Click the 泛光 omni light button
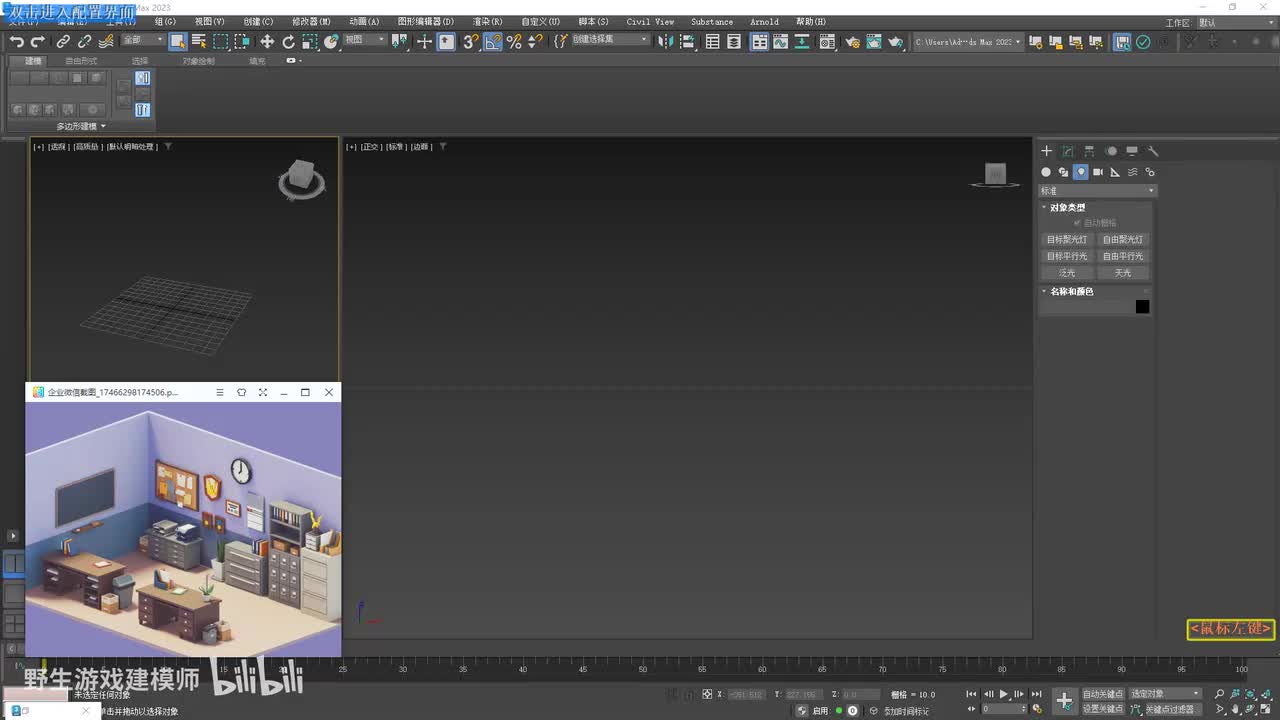The image size is (1280, 720). click(1067, 273)
